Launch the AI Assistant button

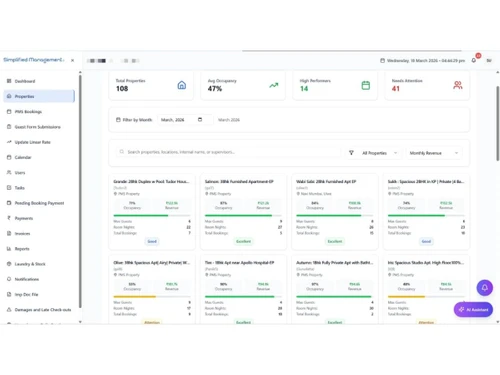[x=473, y=310]
